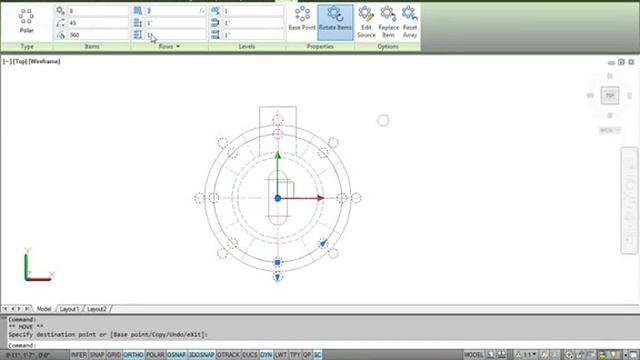Screen dimensions: 640x360
Task: Toggle INFER constraints in status bar
Action: 79,355
